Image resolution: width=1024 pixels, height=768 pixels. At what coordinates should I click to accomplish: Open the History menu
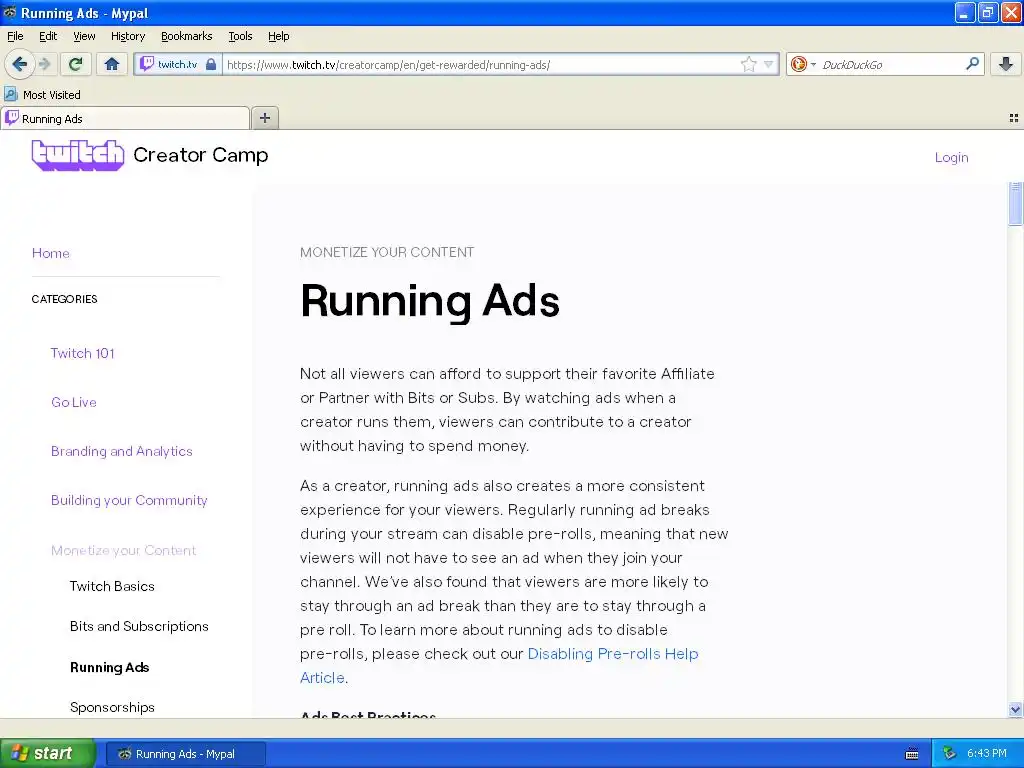point(127,36)
